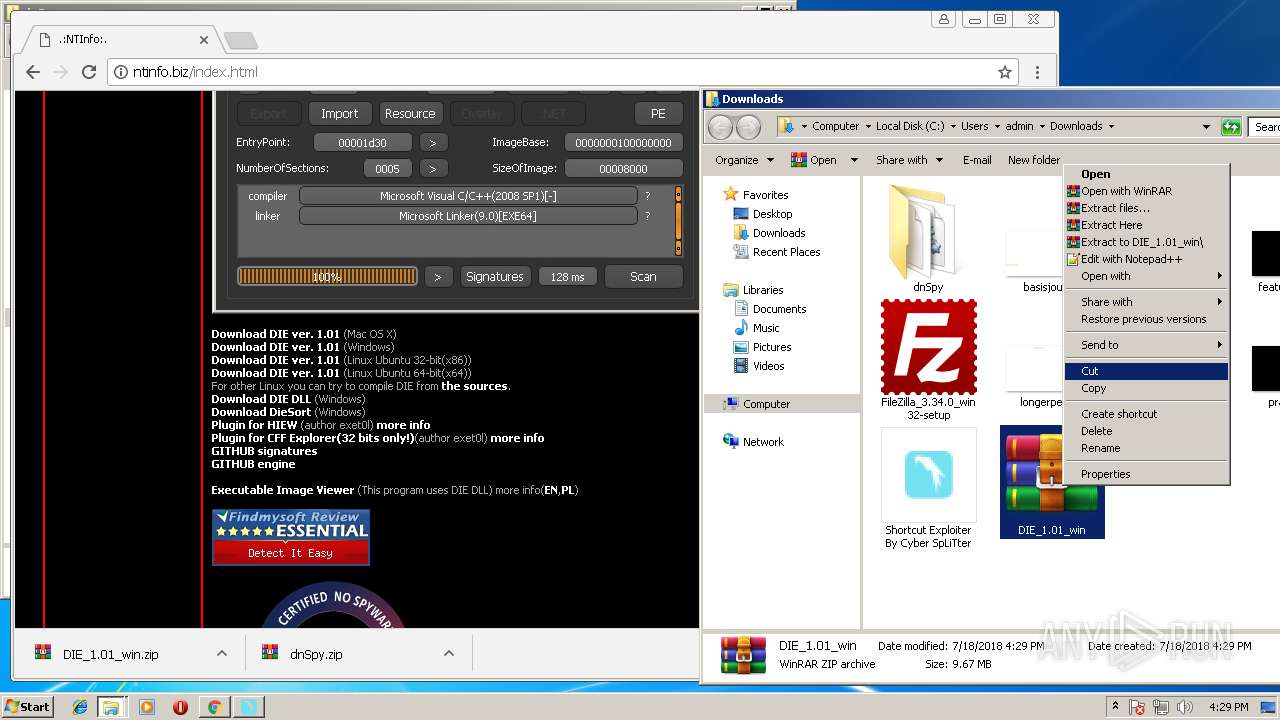The width and height of the screenshot is (1280, 720).
Task: Go to Desktop in Explorer sidebar
Action: tap(772, 214)
